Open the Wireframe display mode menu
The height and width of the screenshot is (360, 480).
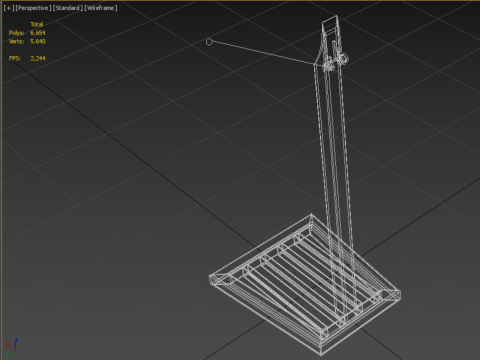101,8
